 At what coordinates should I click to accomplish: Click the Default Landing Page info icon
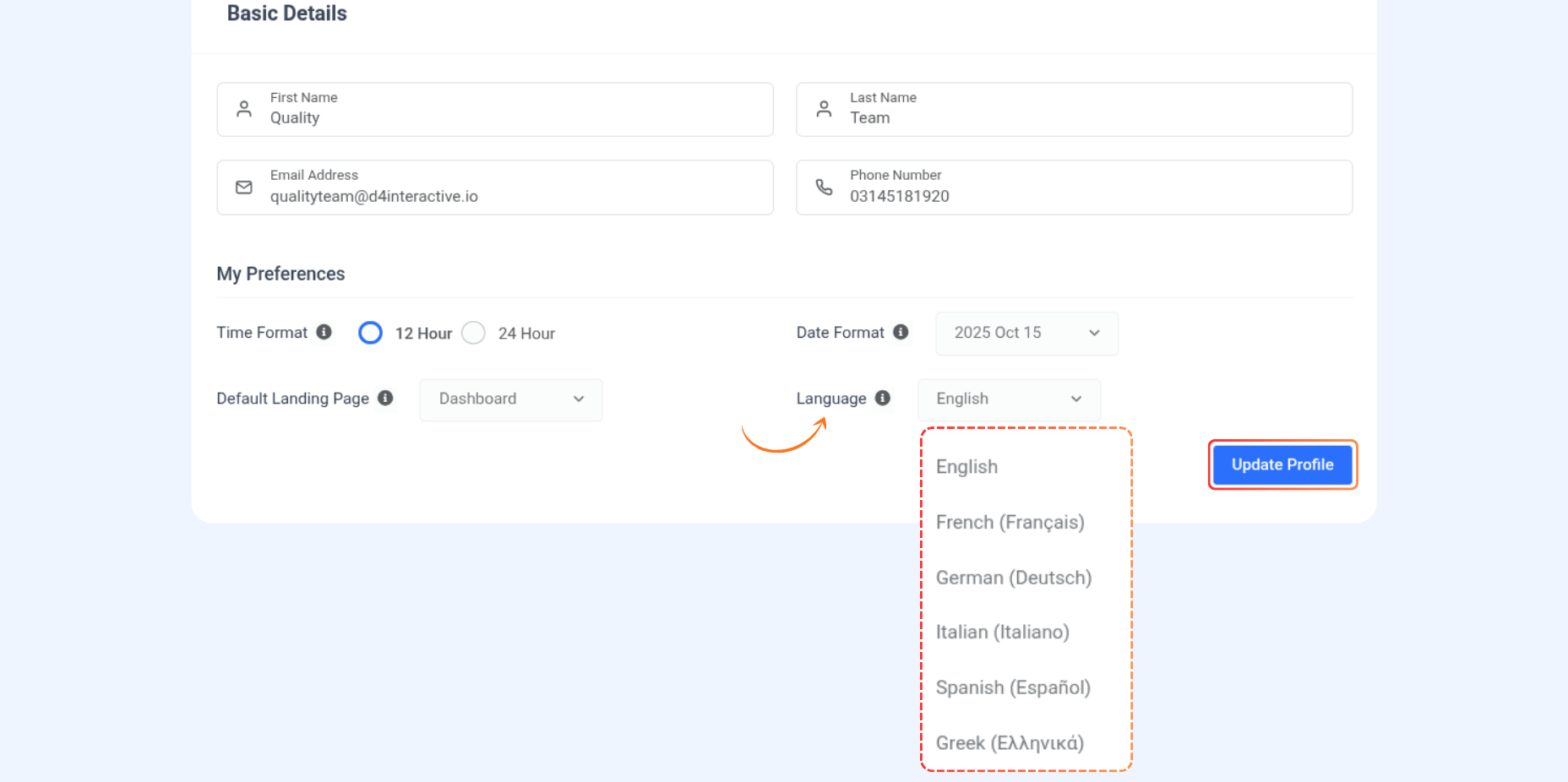click(385, 398)
